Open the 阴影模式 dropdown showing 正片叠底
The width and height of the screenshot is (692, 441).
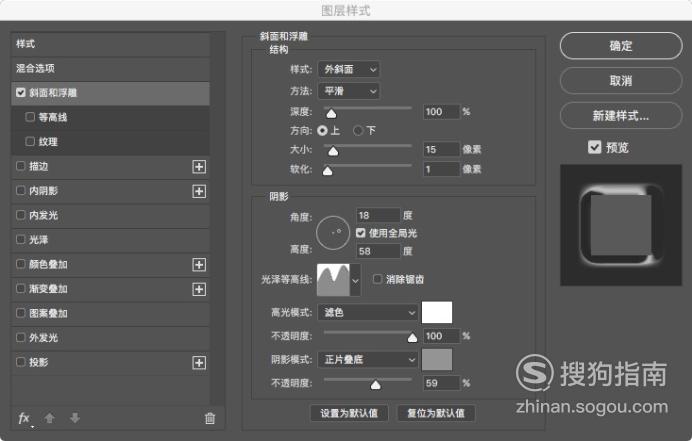coord(368,360)
